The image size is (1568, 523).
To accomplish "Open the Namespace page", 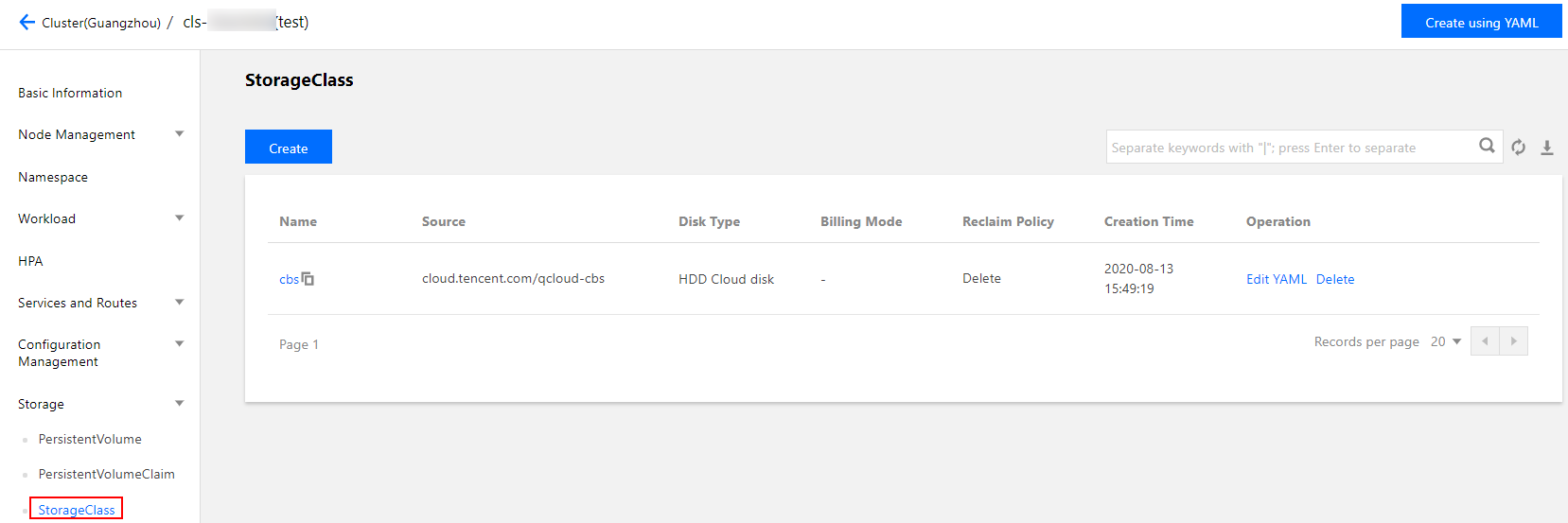I will pyautogui.click(x=53, y=177).
